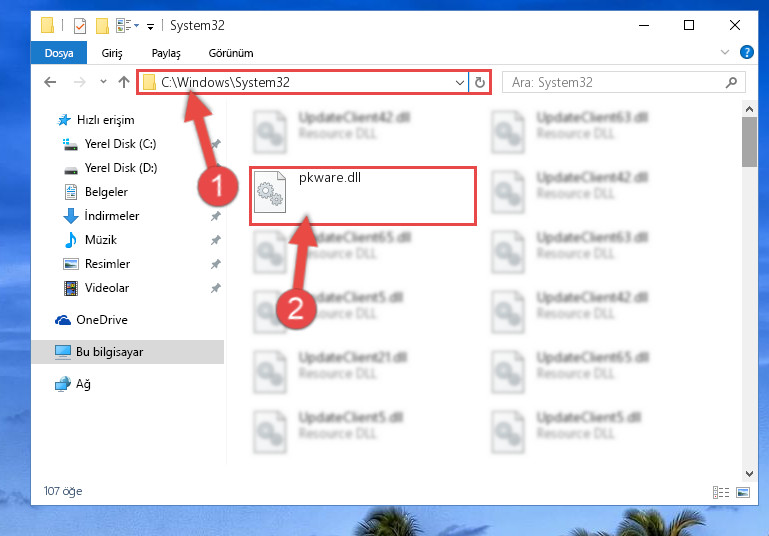Click the Back navigation arrow
Image resolution: width=769 pixels, height=536 pixels.
coord(50,82)
